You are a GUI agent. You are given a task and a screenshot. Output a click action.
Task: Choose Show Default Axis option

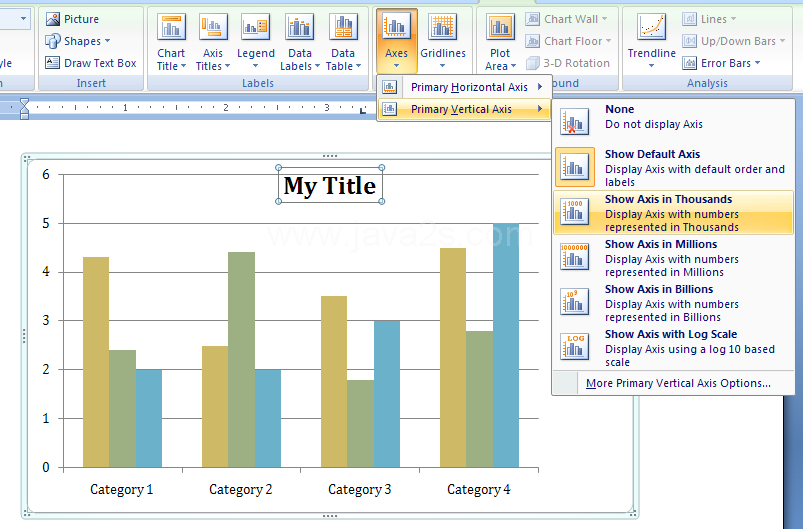point(673,167)
